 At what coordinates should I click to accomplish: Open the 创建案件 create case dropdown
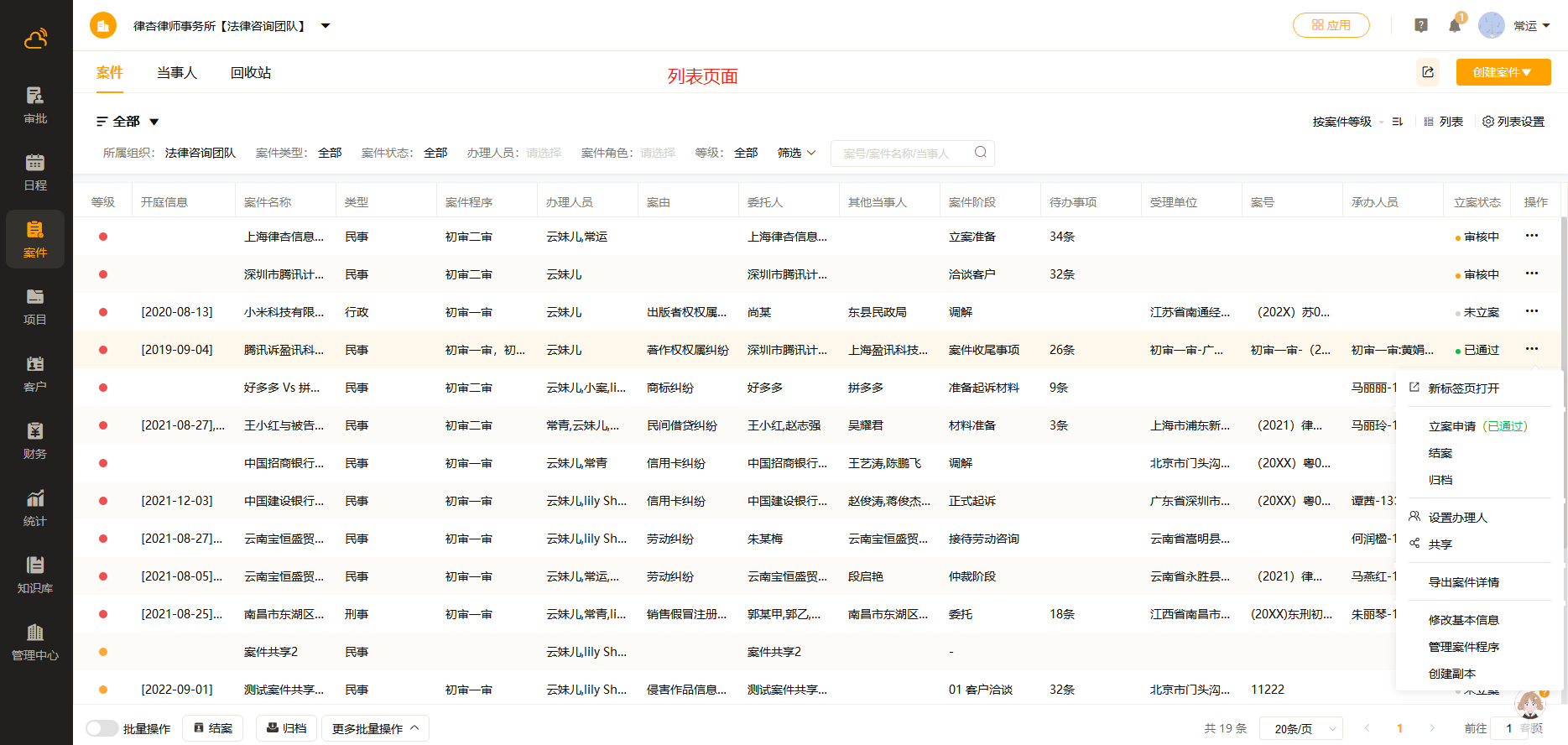[1503, 72]
